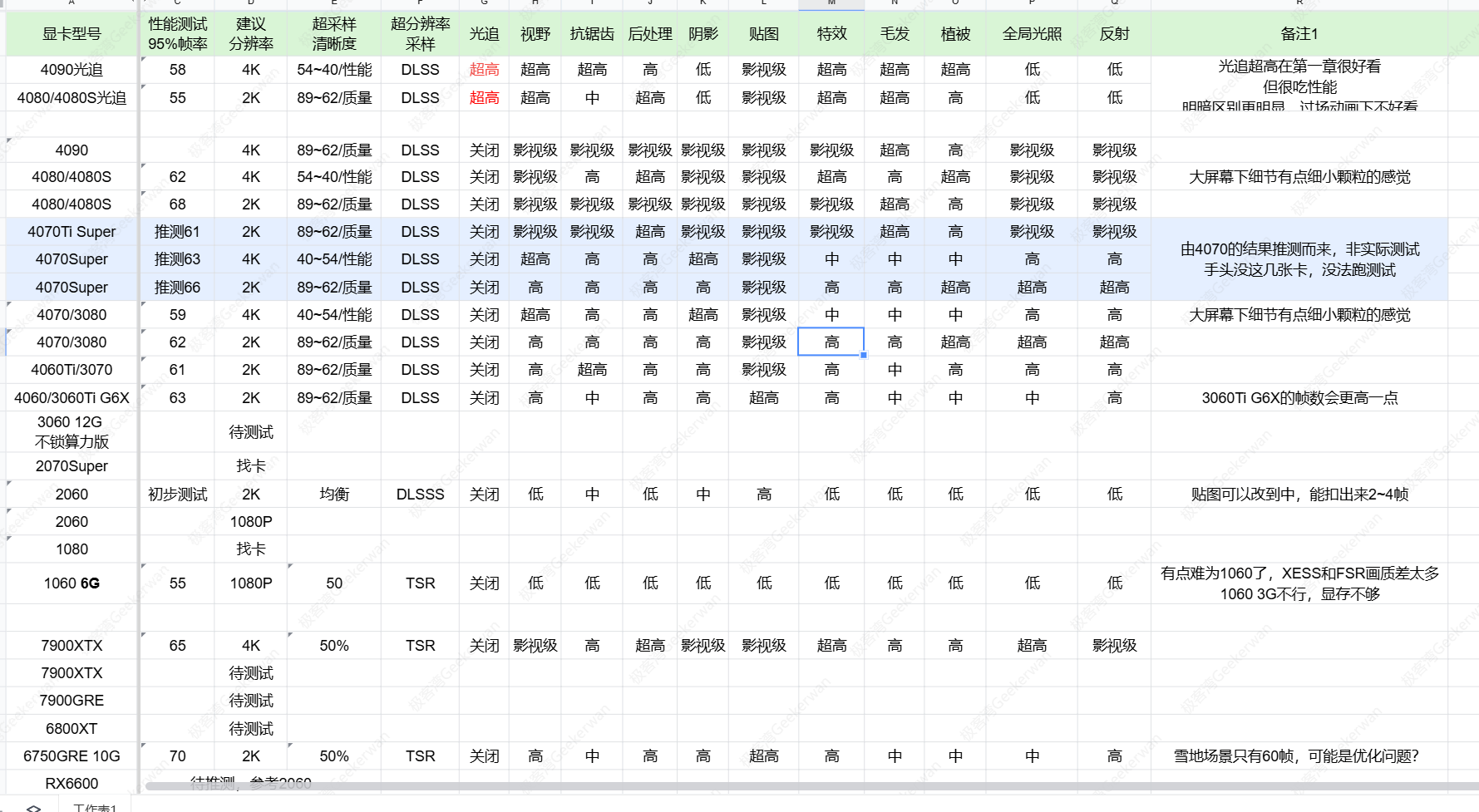Select the 抗锯齿 header cell
The height and width of the screenshot is (812, 1479).
[592, 33]
